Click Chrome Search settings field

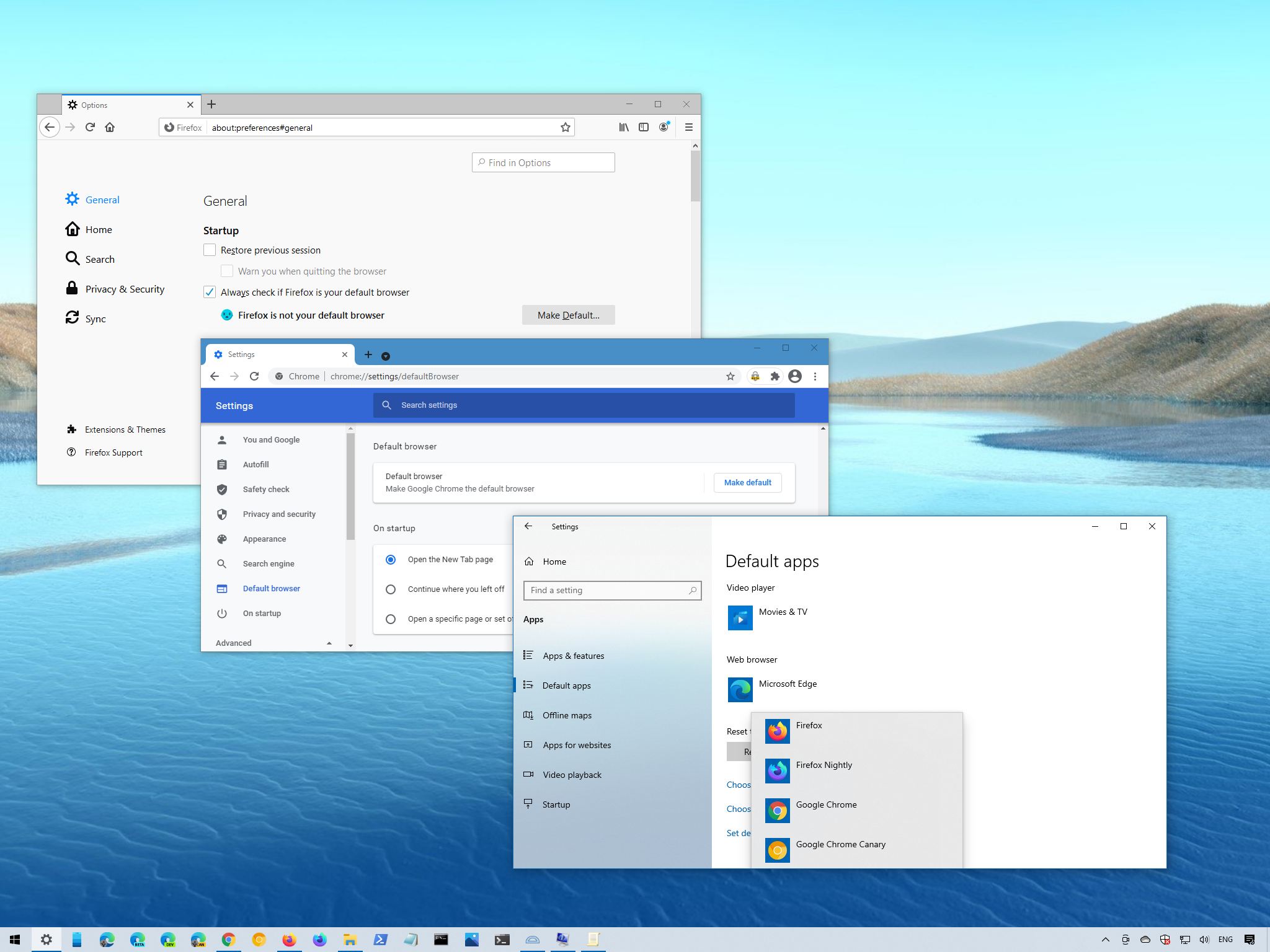tap(584, 405)
